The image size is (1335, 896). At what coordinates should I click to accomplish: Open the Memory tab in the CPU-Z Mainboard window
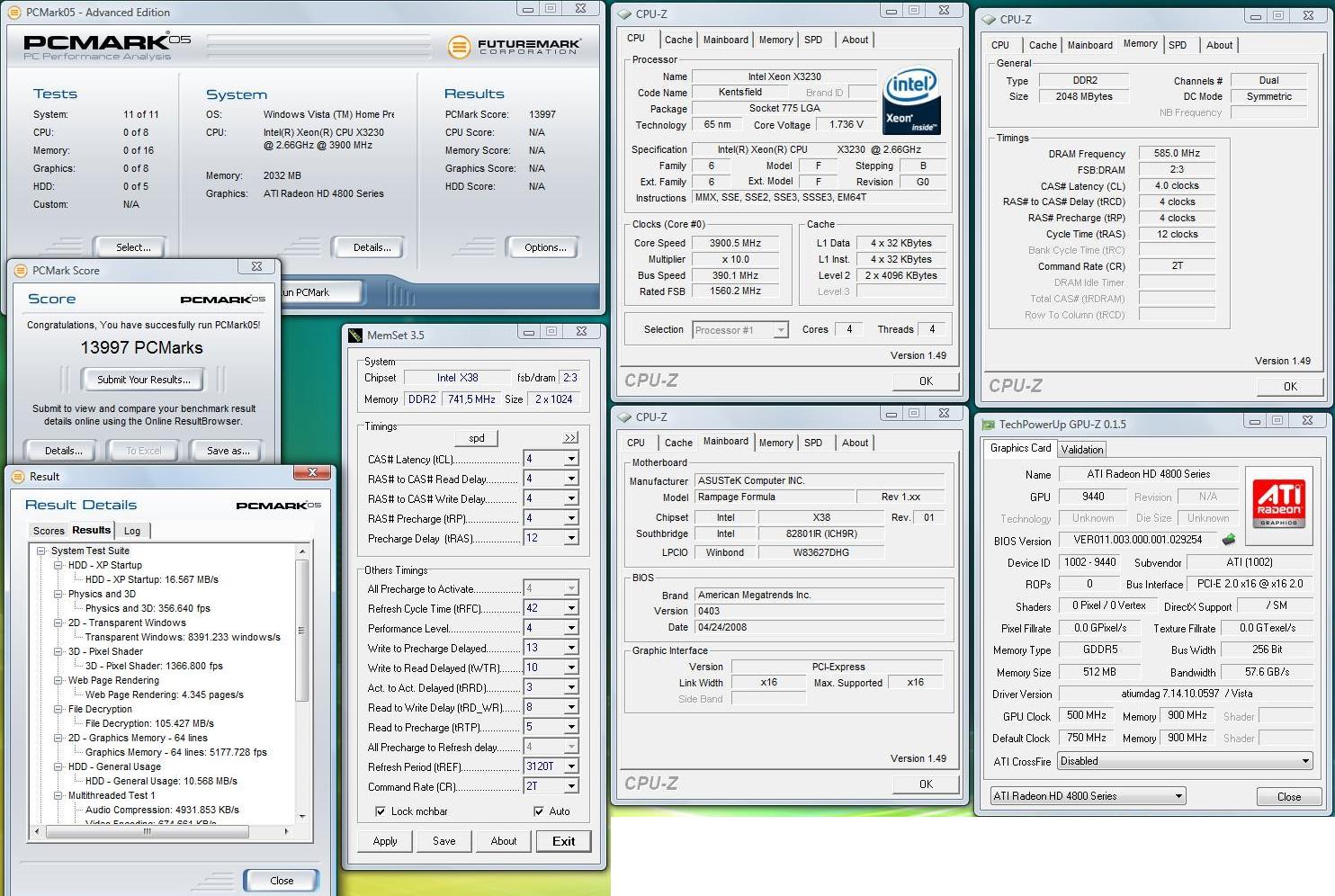point(775,443)
